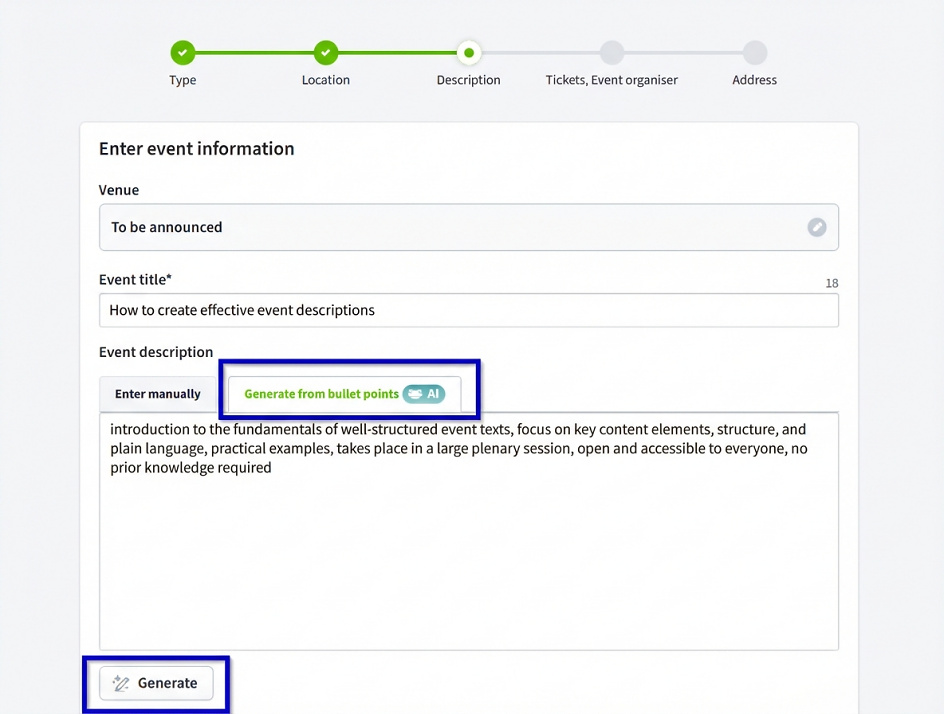Switch to the Enter manually tab
This screenshot has height=714, width=944.
coord(158,394)
